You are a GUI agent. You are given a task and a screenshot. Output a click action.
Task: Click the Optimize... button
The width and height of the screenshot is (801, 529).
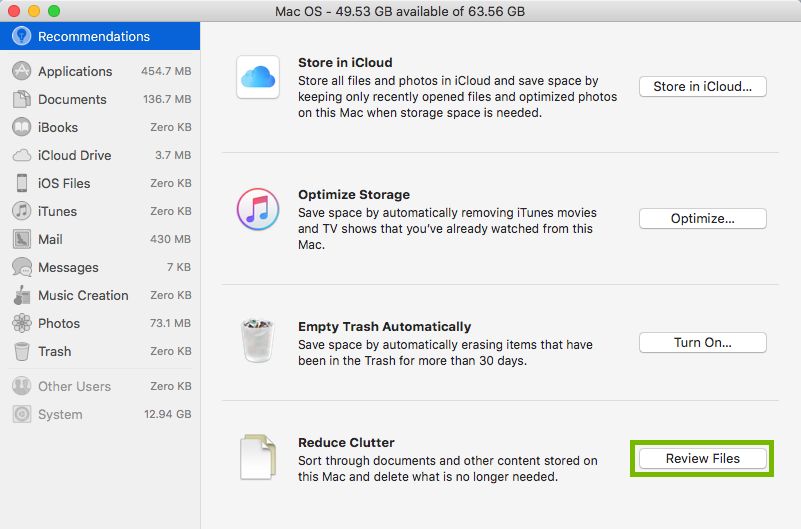[x=702, y=219]
